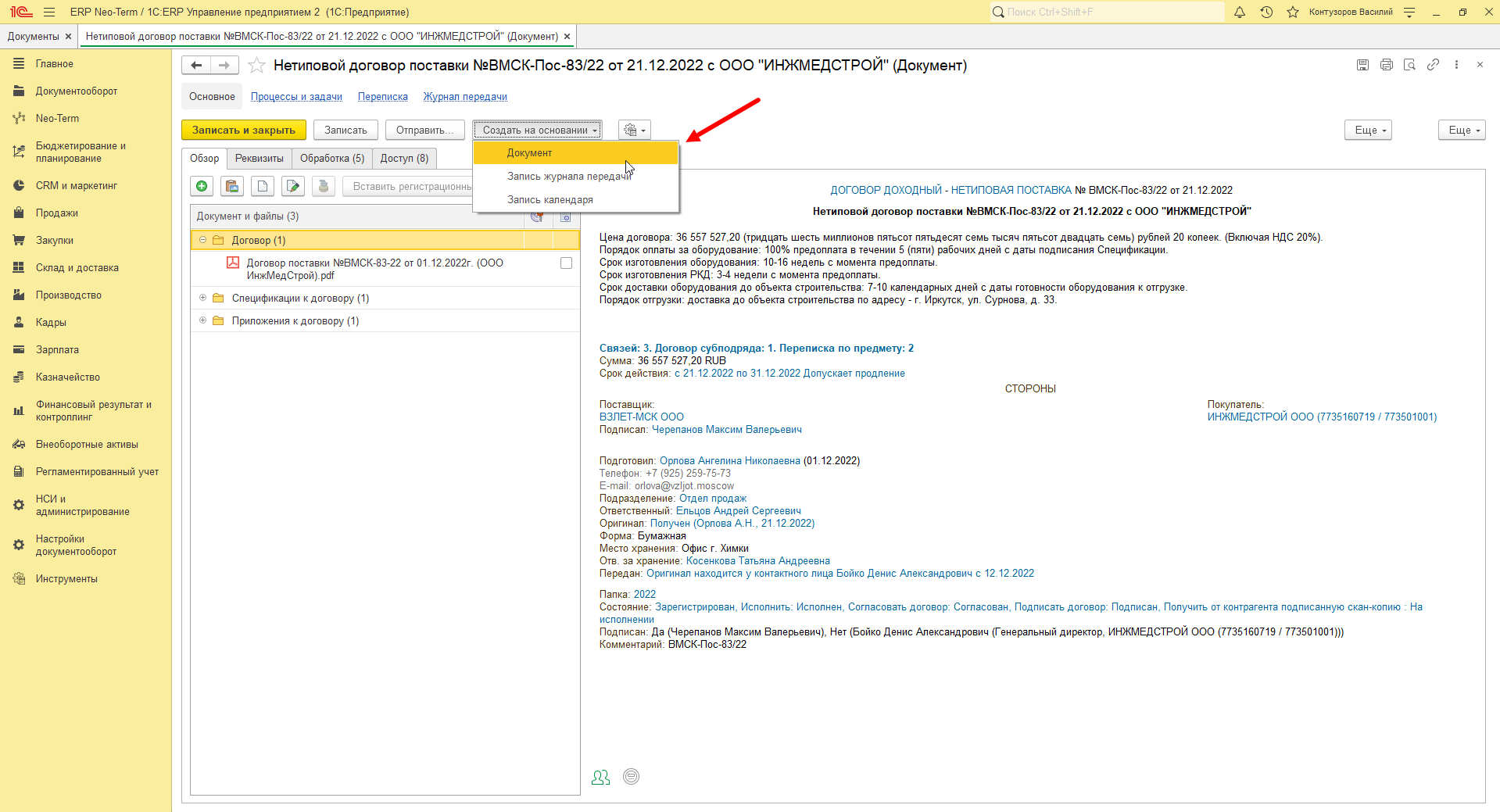Click the round lines icon next to people icon

click(x=631, y=776)
